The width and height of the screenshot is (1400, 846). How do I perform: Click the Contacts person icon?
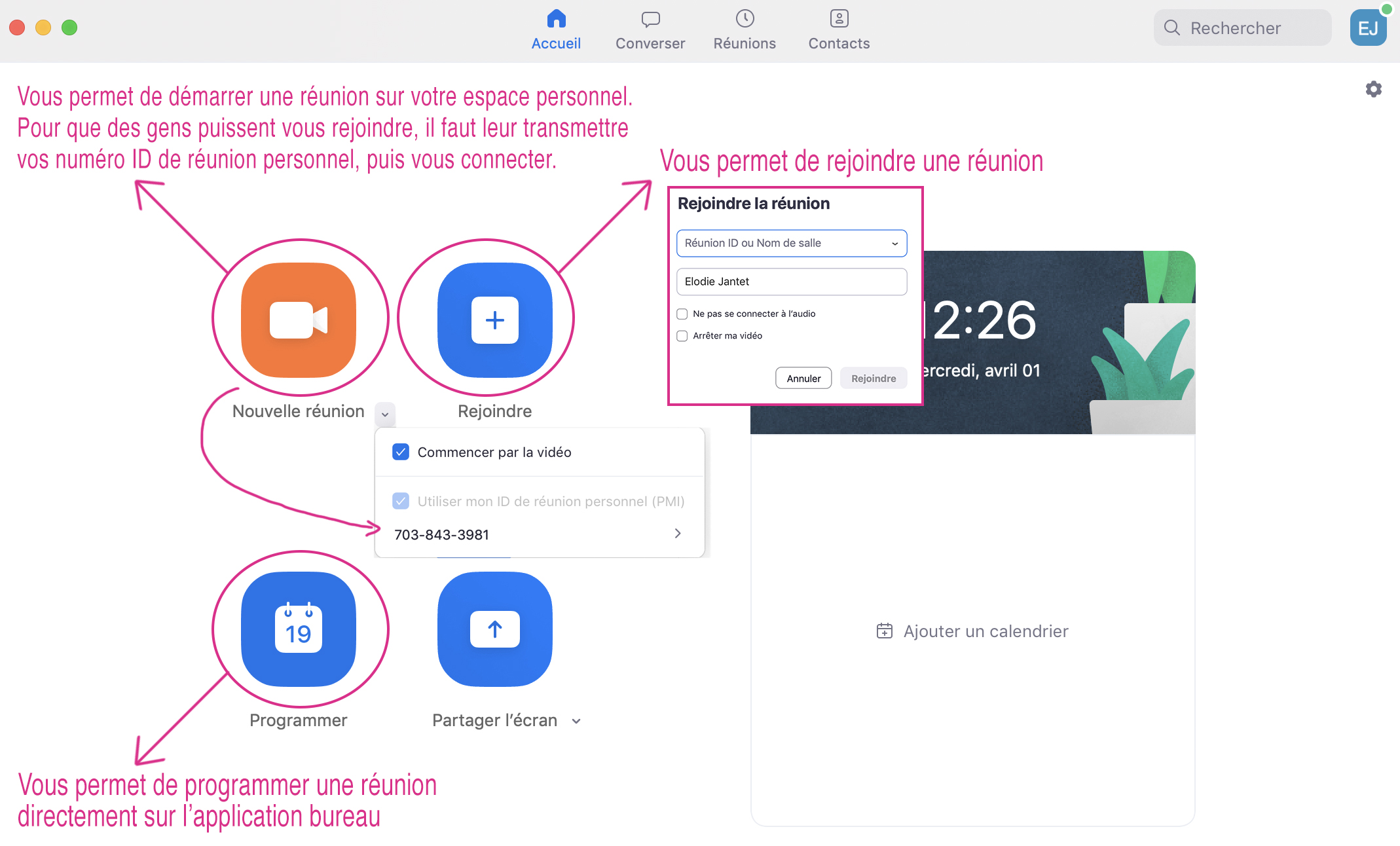(x=839, y=19)
